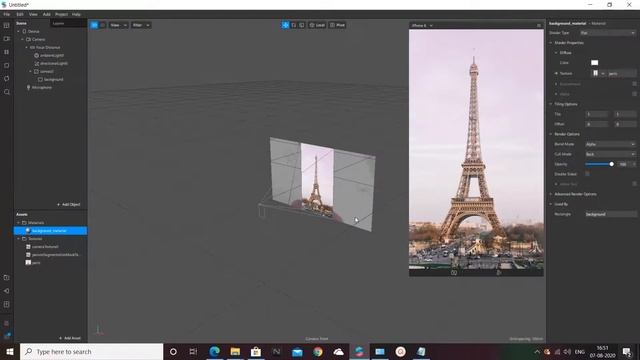Click the pink bug report icon in sidebar
640x360 pixels.
pos(7,323)
